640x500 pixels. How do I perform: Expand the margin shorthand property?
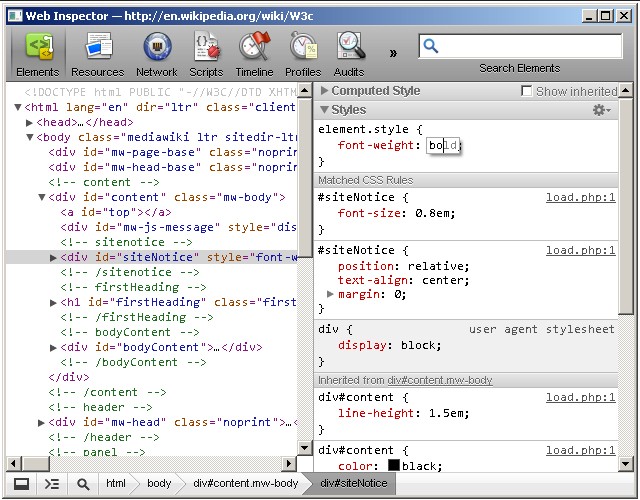point(331,294)
